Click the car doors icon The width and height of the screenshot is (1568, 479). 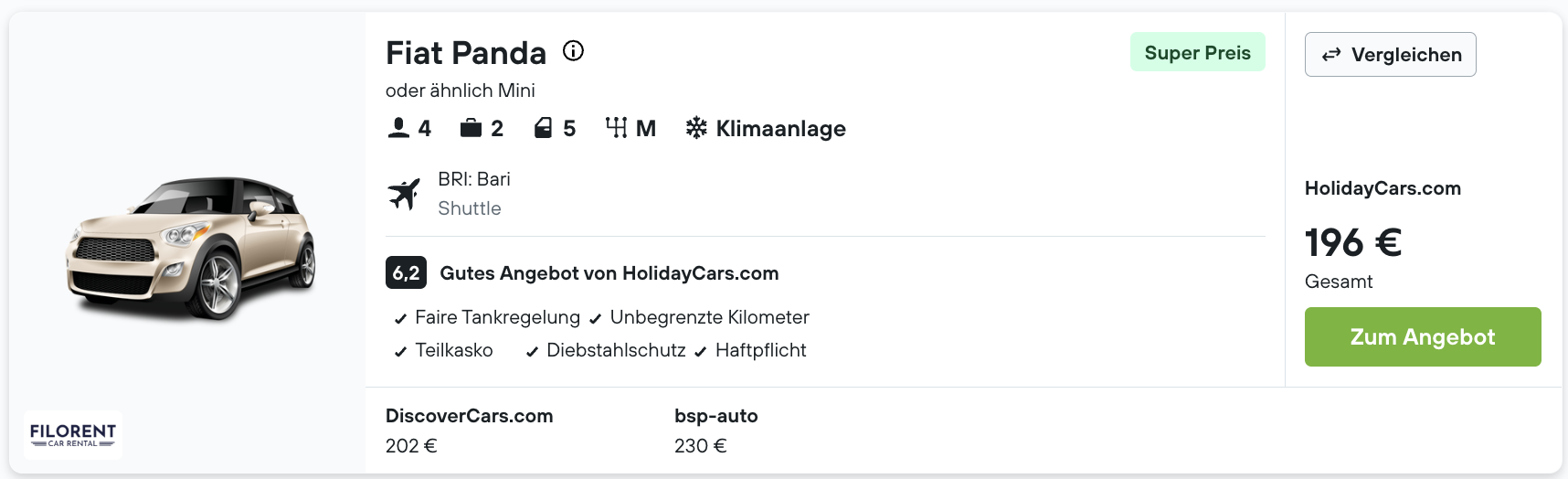click(543, 128)
